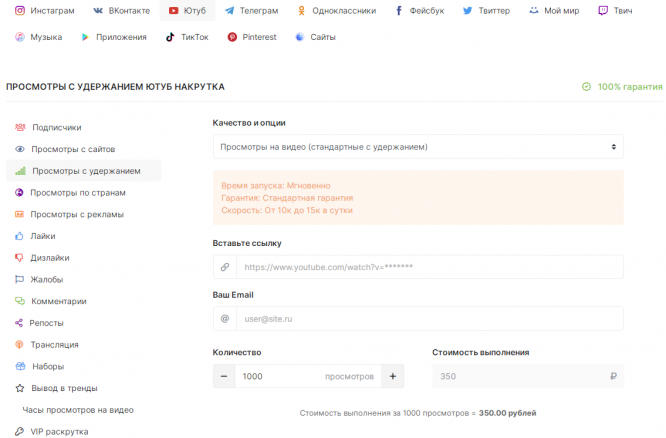The height and width of the screenshot is (438, 666).
Task: Switch to the ВКонтакте tab
Action: (x=119, y=10)
